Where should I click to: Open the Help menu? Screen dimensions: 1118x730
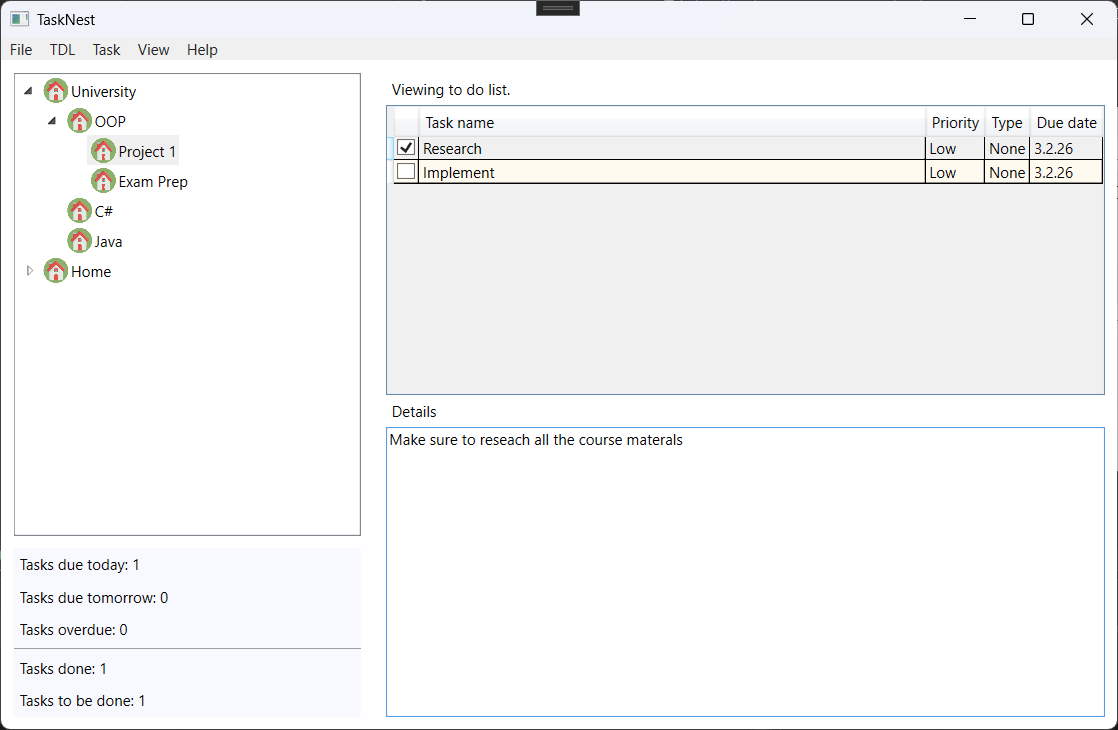point(202,50)
